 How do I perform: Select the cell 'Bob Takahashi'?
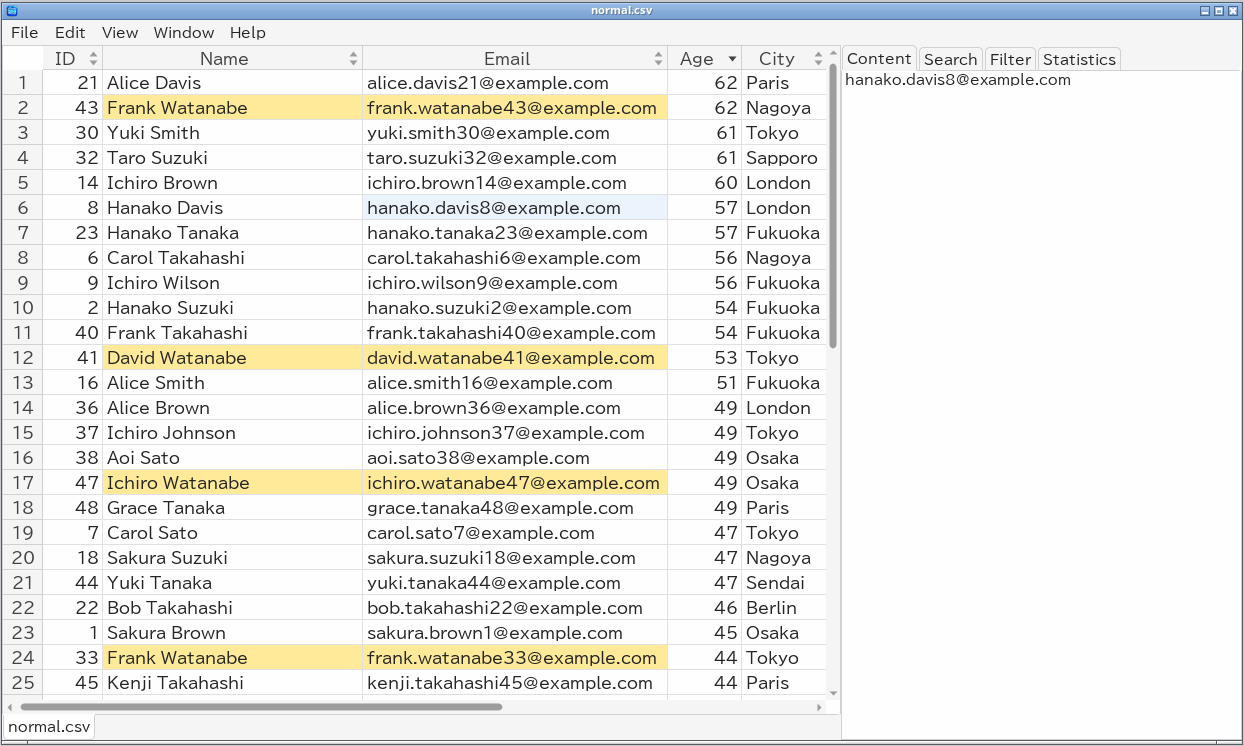pos(232,608)
